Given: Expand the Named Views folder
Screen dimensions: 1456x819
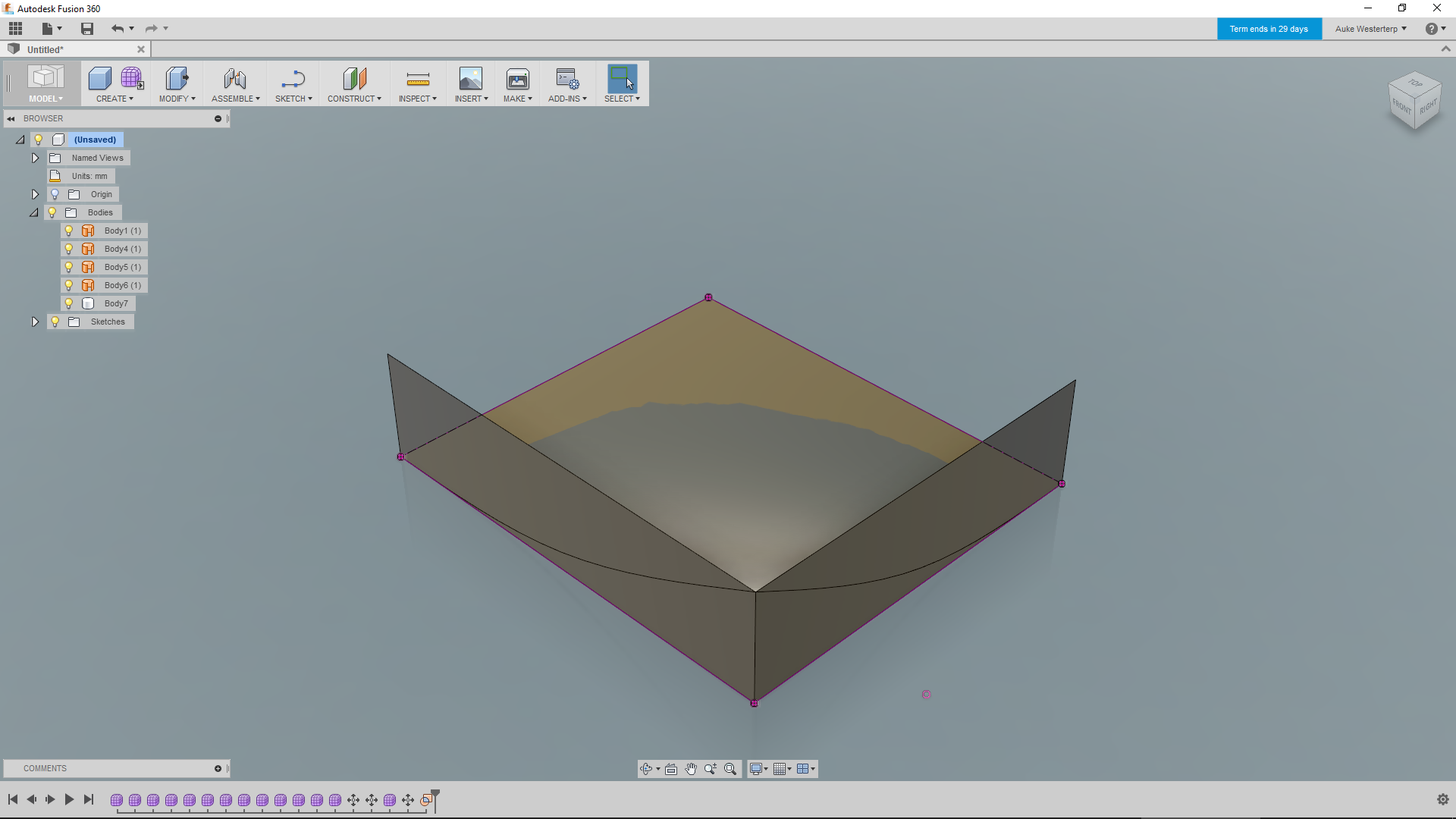Looking at the screenshot, I should pyautogui.click(x=35, y=158).
